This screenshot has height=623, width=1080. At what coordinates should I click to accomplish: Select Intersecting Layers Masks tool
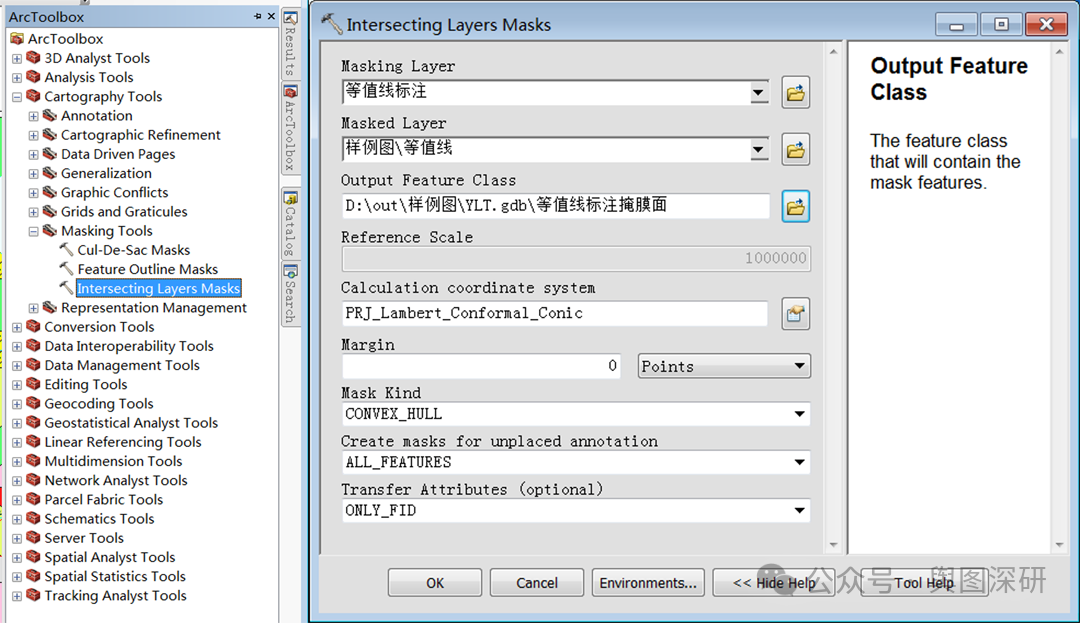coord(158,288)
